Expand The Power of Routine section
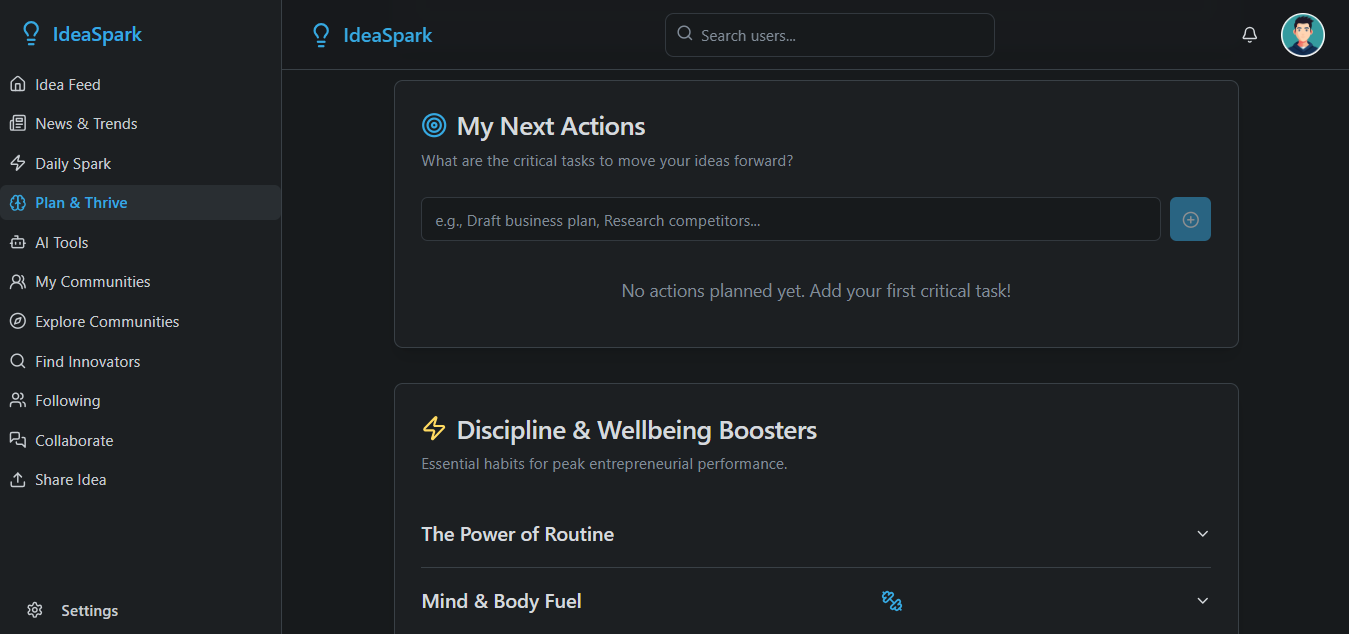The width and height of the screenshot is (1349, 634). click(x=816, y=534)
